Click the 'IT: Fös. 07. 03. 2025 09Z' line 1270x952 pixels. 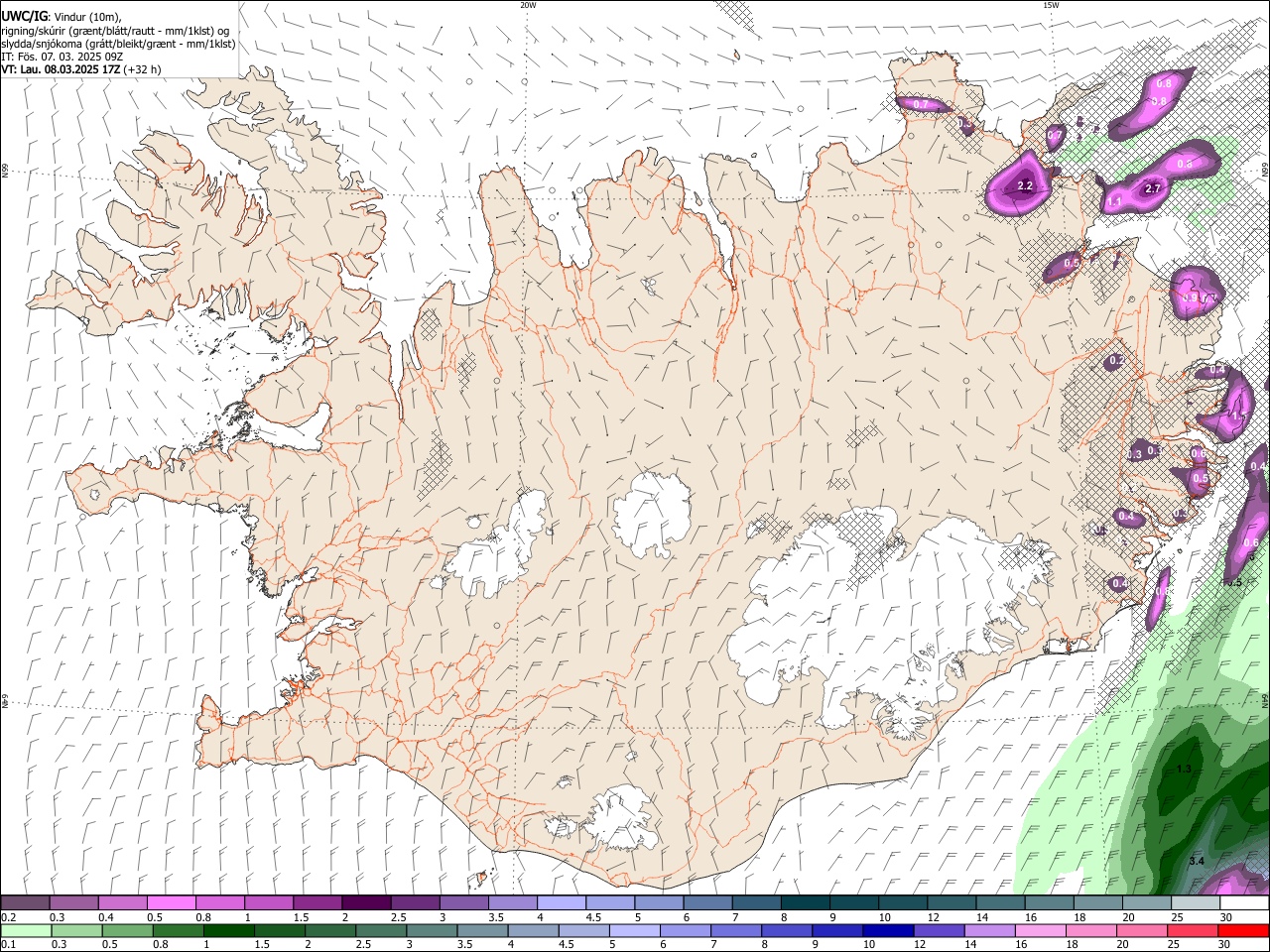pyautogui.click(x=61, y=57)
